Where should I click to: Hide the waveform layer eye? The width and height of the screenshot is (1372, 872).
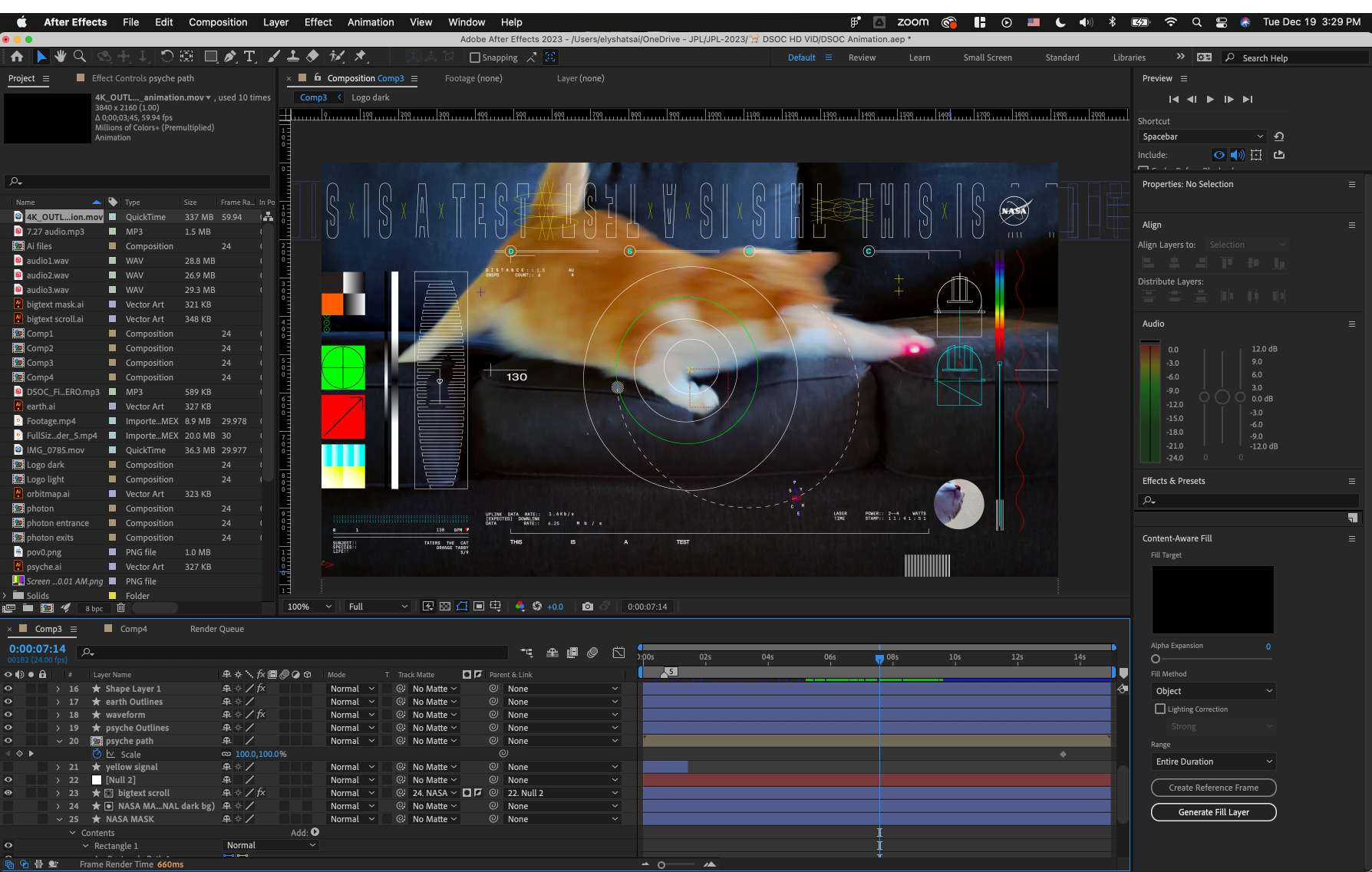tap(8, 715)
